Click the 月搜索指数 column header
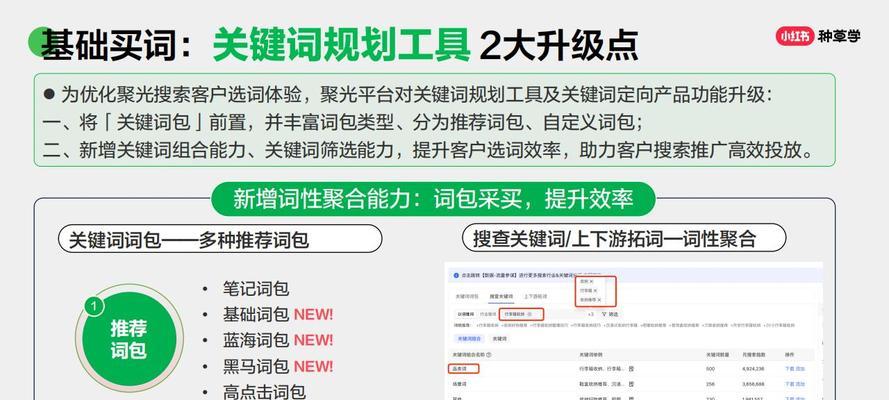The width and height of the screenshot is (889, 400). (x=753, y=355)
